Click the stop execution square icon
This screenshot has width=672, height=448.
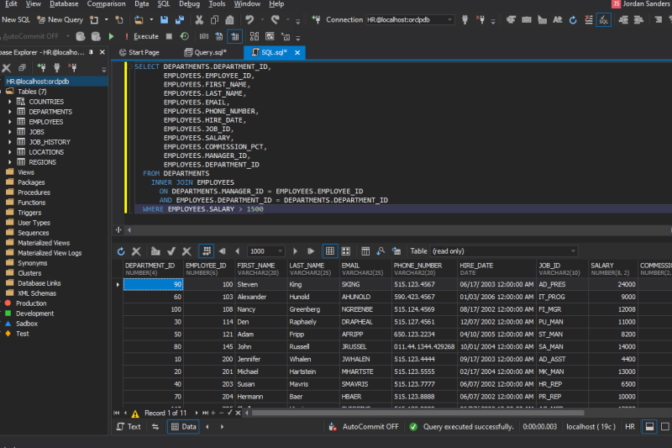tap(168, 35)
